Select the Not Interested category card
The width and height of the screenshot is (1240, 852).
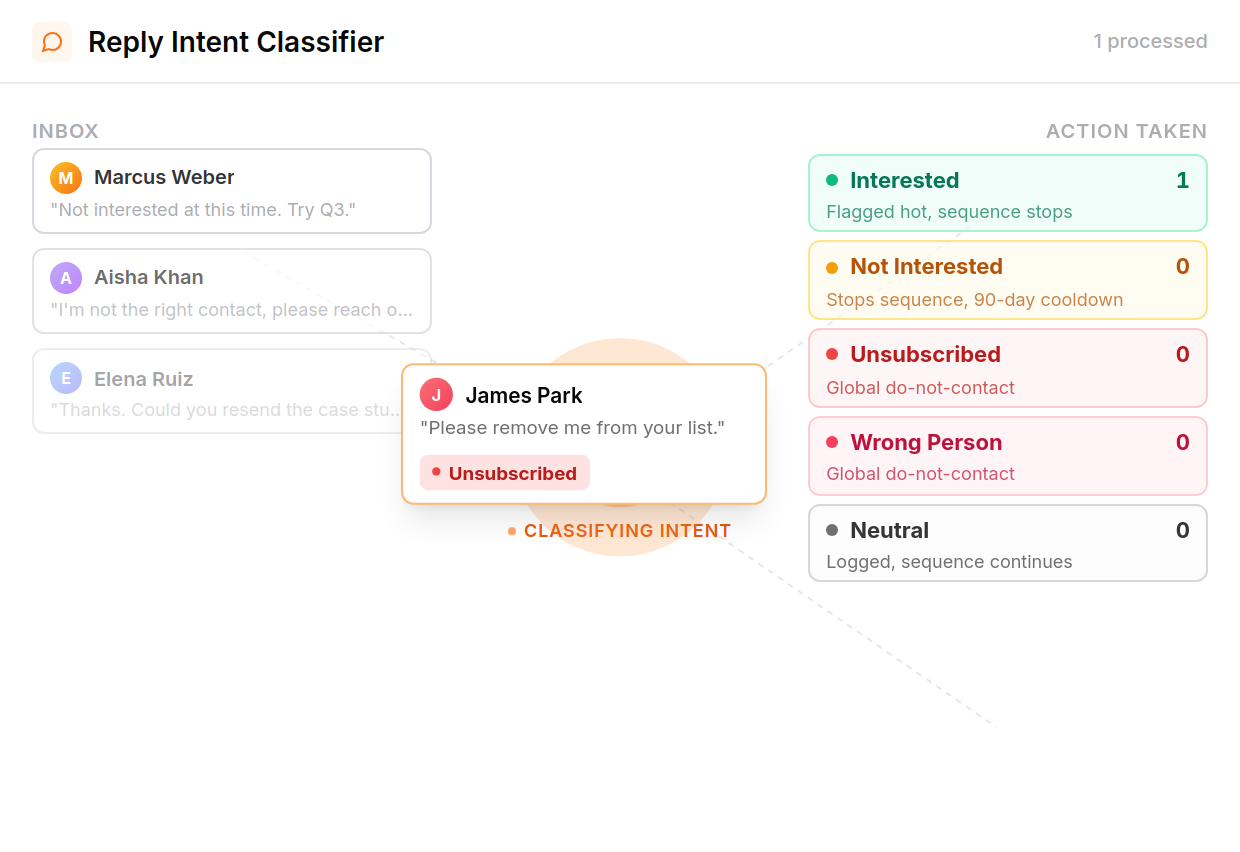pos(1008,280)
